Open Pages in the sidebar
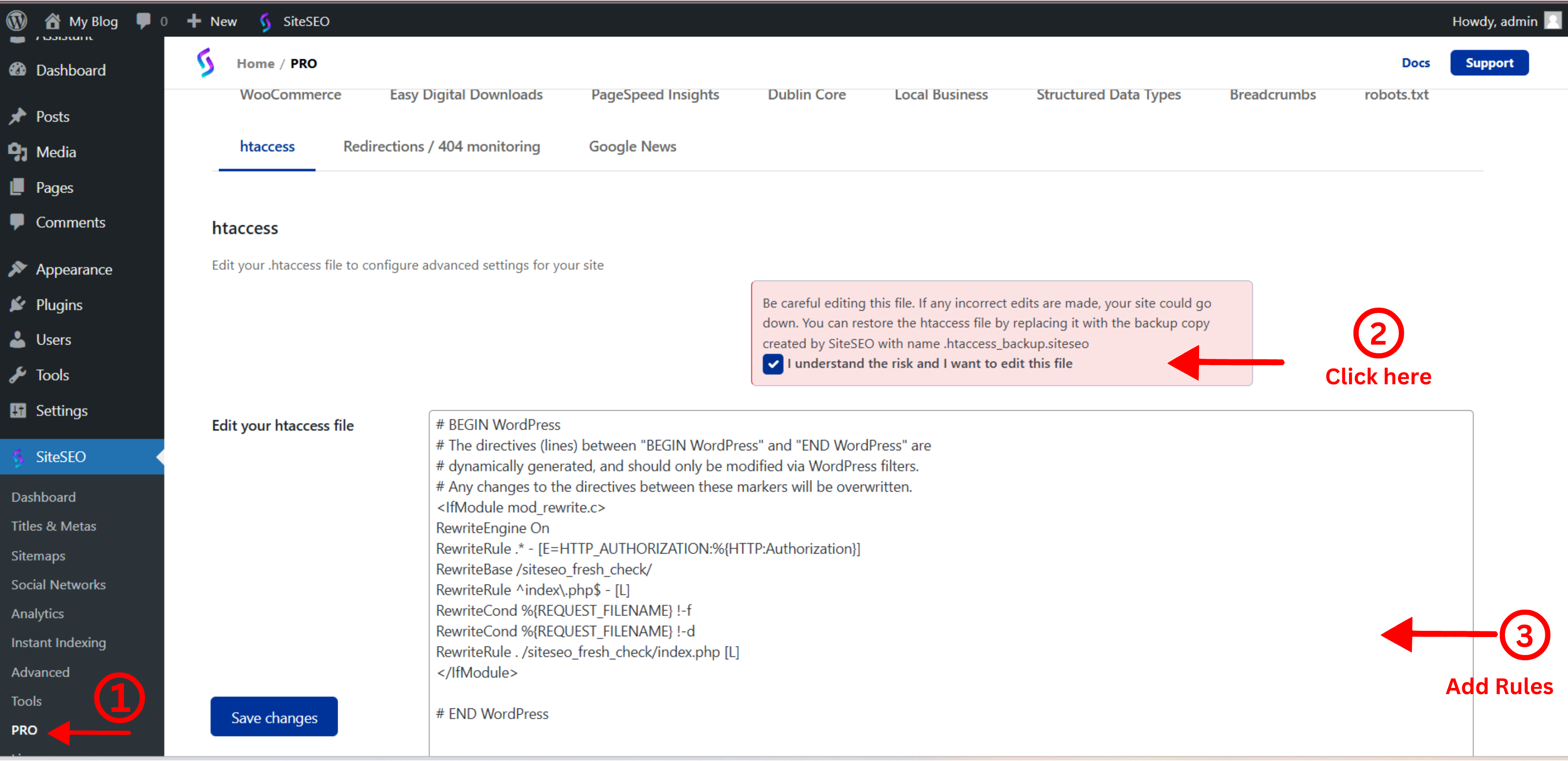 point(55,187)
